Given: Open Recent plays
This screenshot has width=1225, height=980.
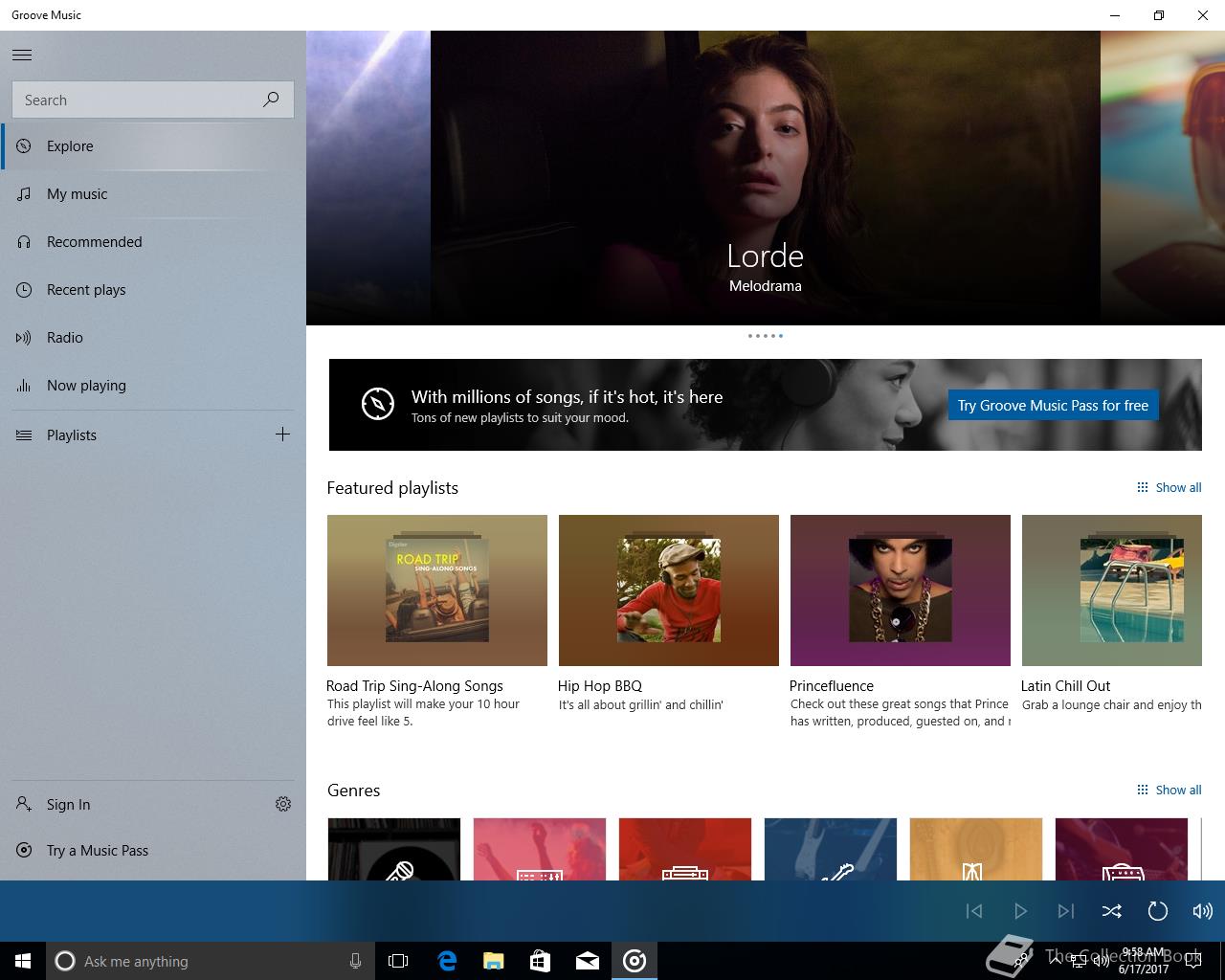Looking at the screenshot, I should [153, 290].
